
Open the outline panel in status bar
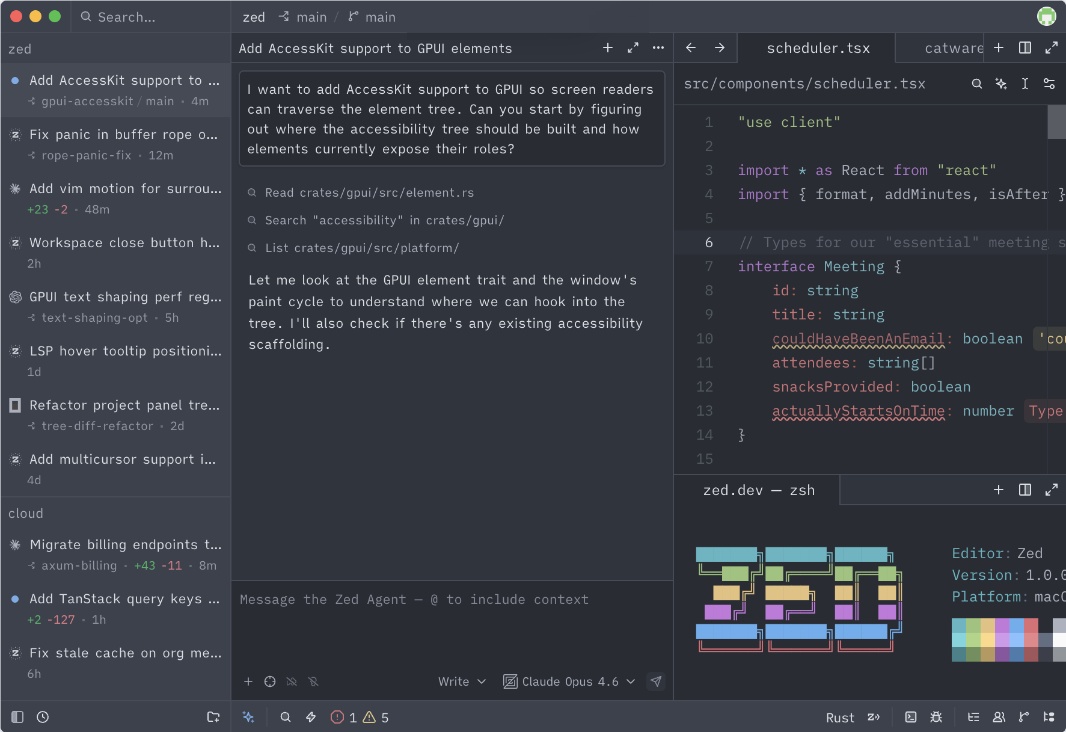pos(973,717)
